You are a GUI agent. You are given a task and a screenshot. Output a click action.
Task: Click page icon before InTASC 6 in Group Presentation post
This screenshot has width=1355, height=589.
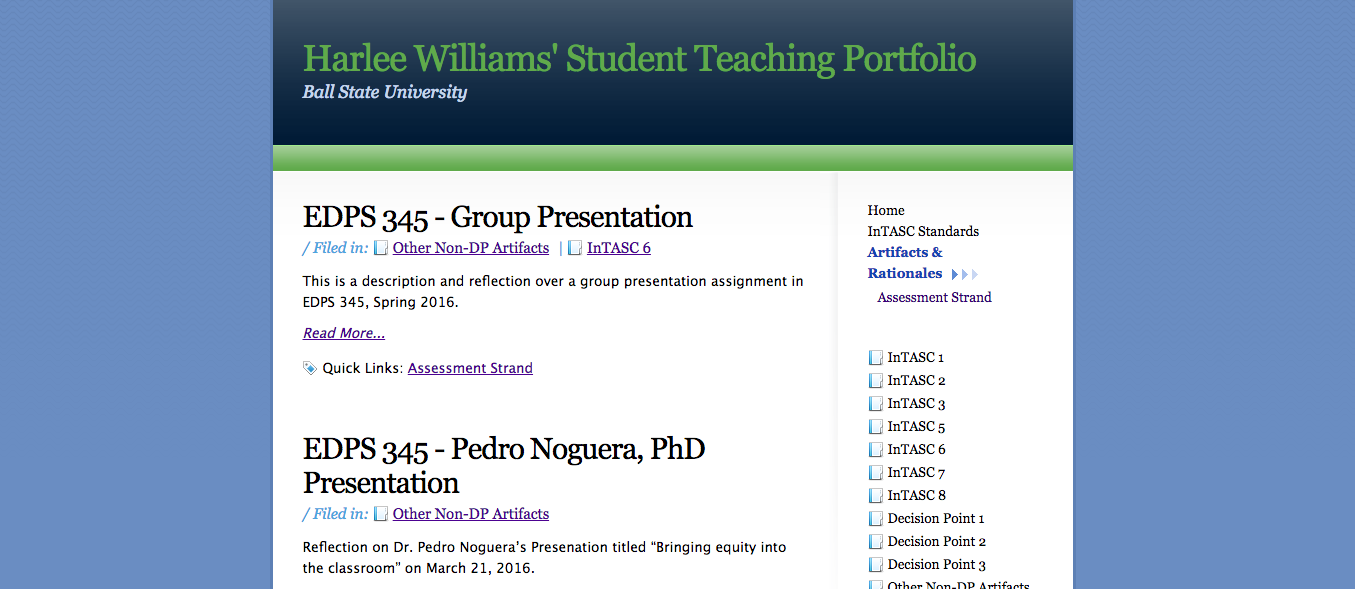click(x=575, y=248)
